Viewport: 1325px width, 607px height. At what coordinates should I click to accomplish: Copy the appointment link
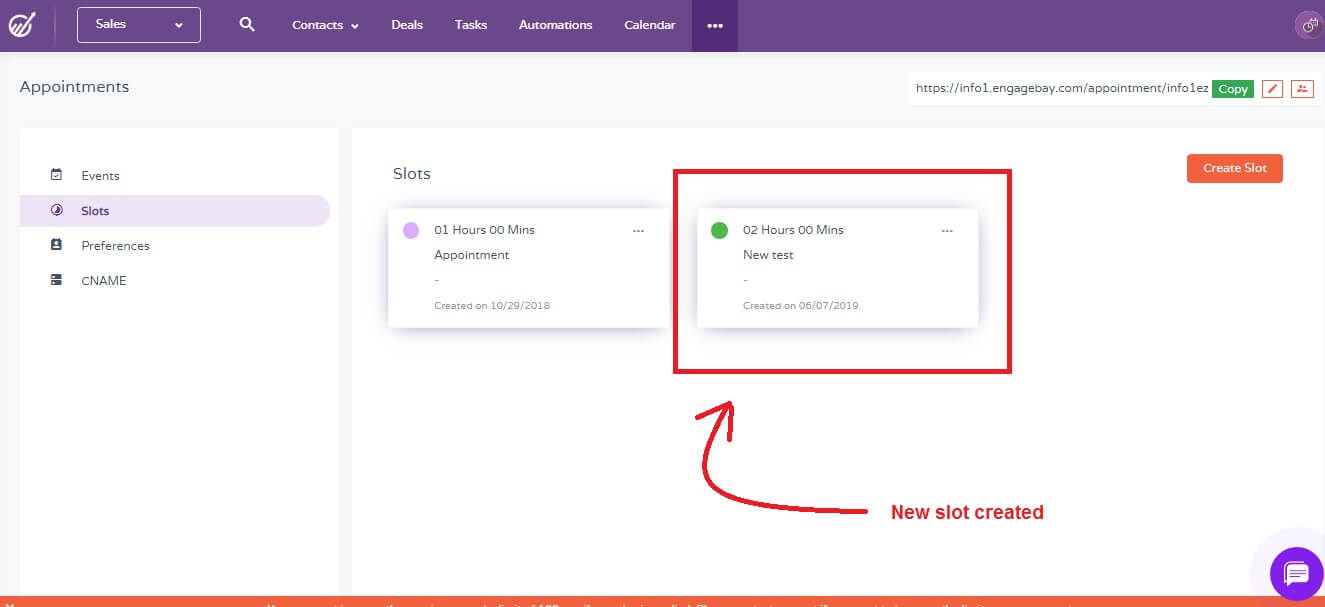click(x=1233, y=89)
